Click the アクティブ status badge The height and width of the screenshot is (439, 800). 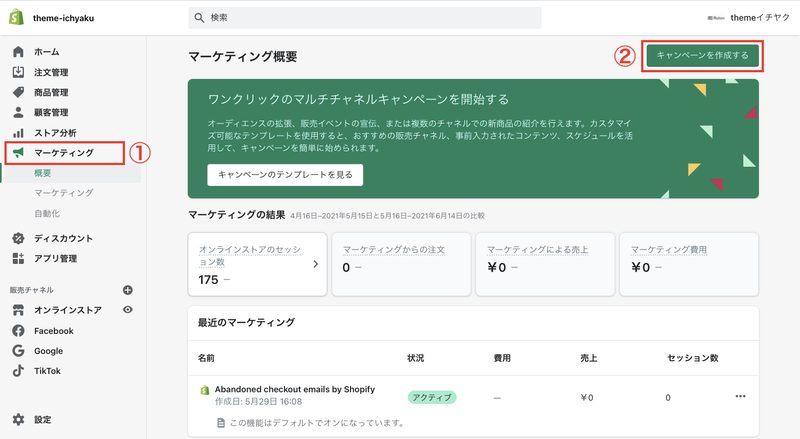point(432,397)
